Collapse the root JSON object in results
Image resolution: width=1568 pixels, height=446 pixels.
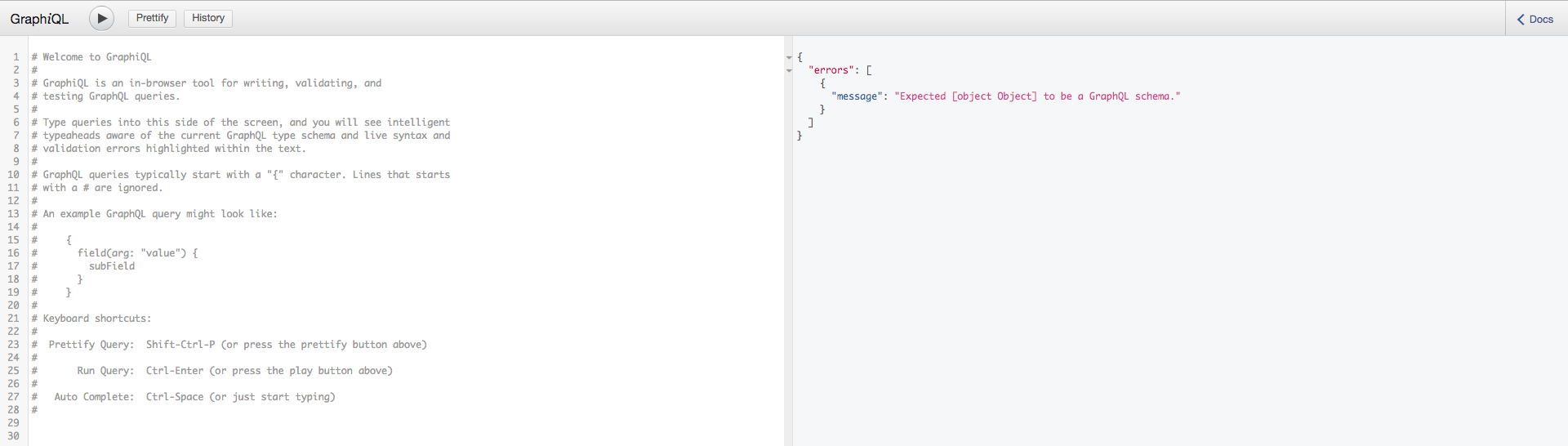tap(789, 57)
